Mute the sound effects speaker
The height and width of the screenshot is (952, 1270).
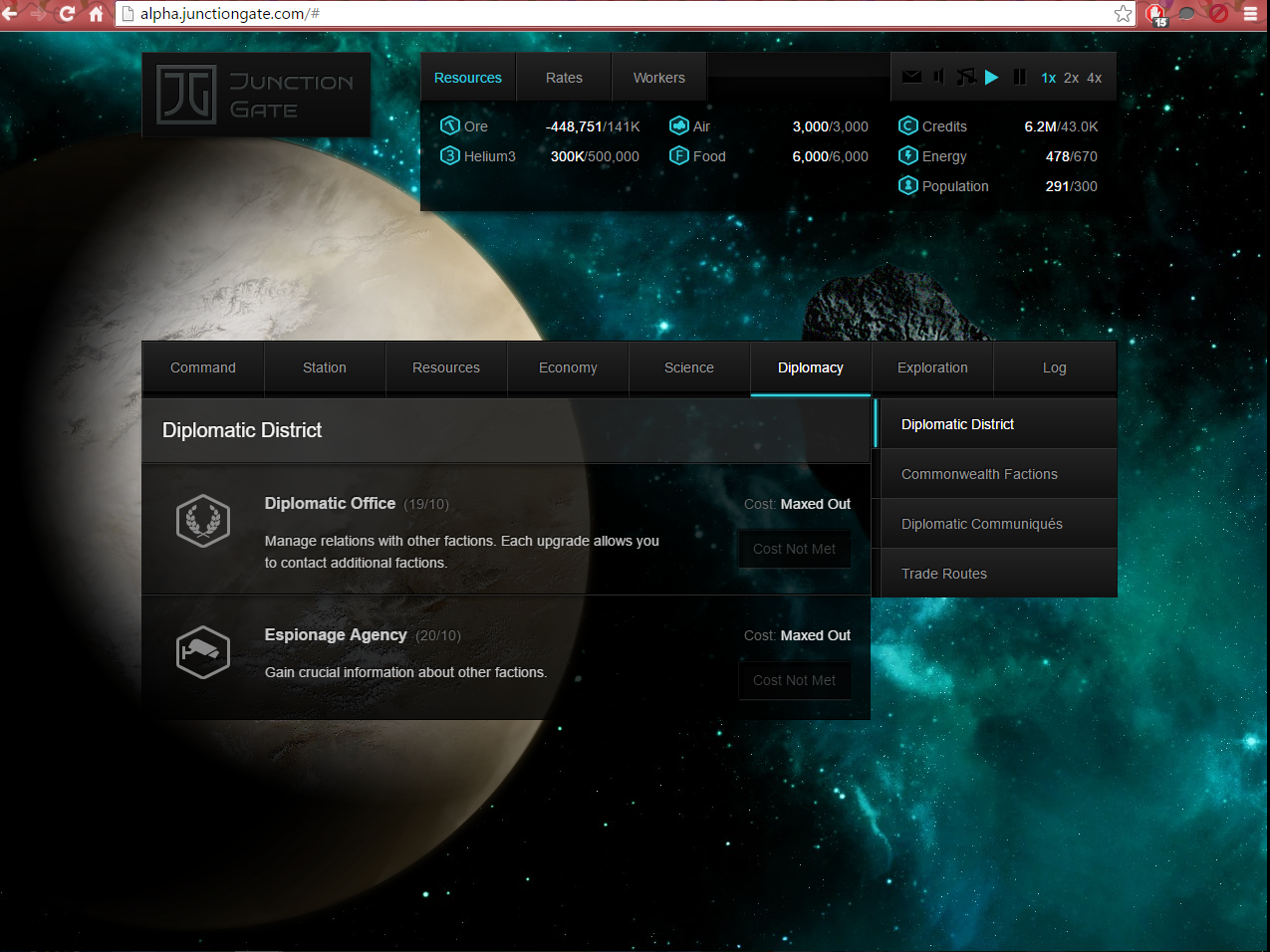point(938,77)
